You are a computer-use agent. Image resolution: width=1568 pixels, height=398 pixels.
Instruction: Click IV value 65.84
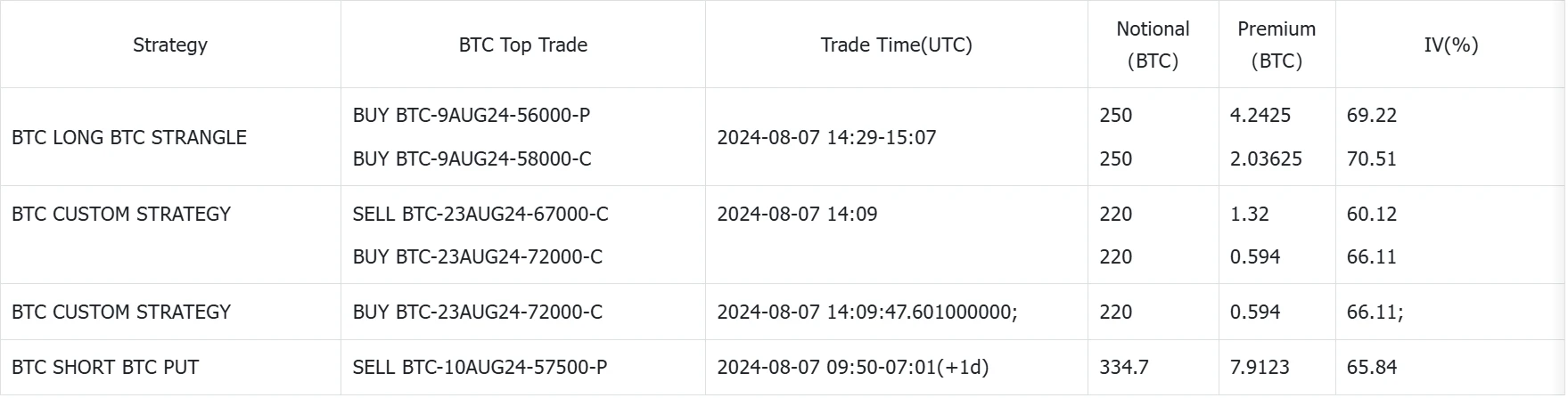1372,367
